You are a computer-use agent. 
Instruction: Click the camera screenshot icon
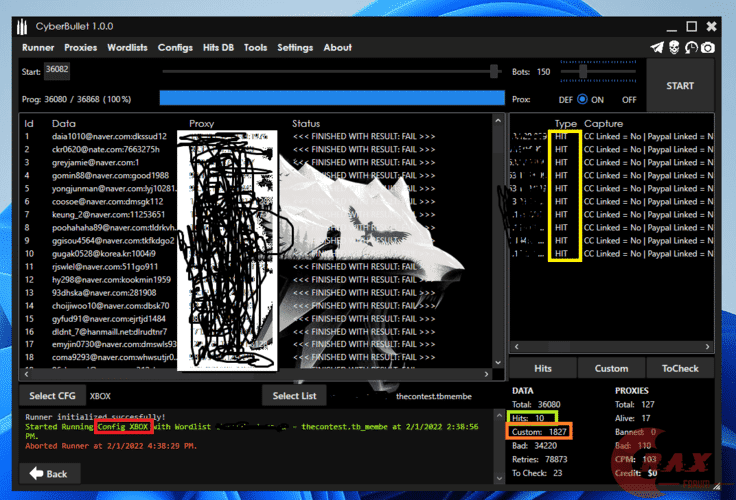(708, 47)
